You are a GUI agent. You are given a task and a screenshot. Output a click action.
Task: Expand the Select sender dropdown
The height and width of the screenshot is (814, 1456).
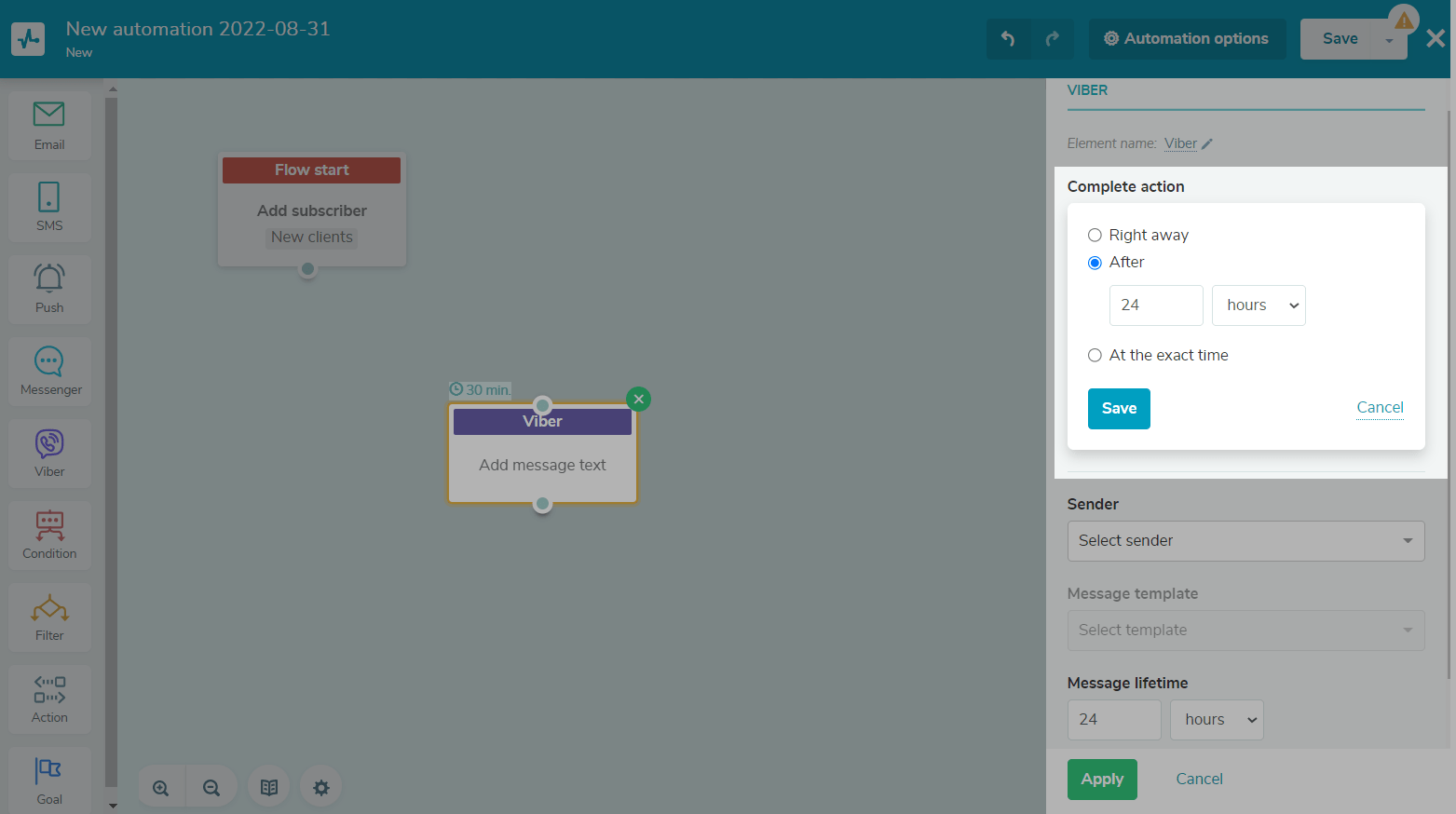[x=1245, y=541]
